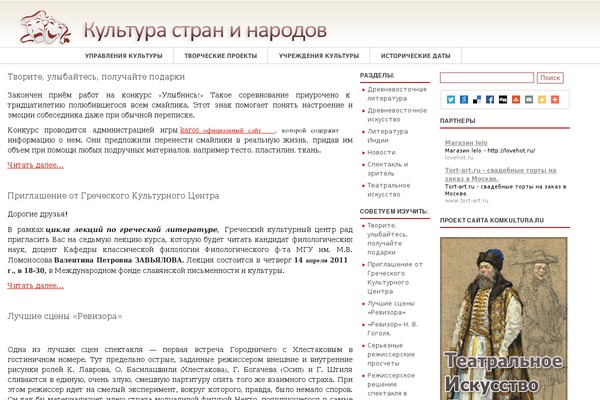Open the Управления культуры menu item
Image resolution: width=600 pixels, height=400 pixels.
(x=124, y=56)
